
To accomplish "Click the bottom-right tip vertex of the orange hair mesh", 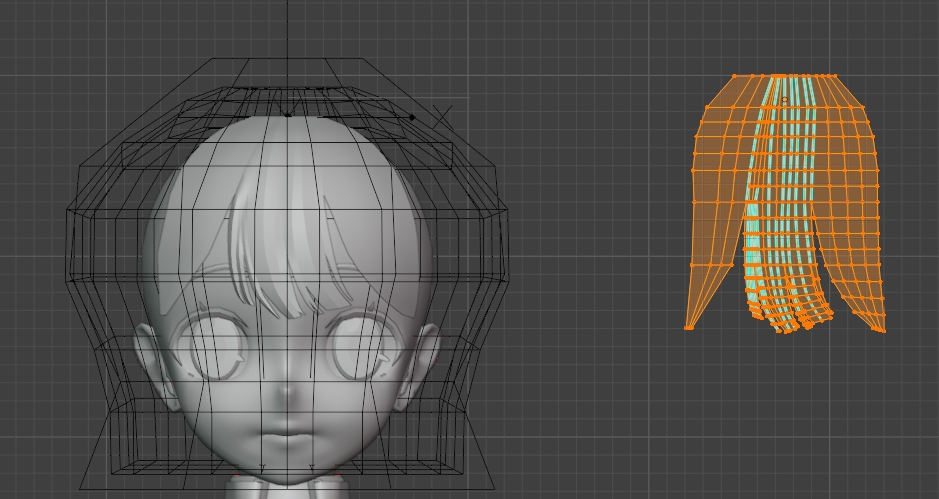I will [882, 329].
